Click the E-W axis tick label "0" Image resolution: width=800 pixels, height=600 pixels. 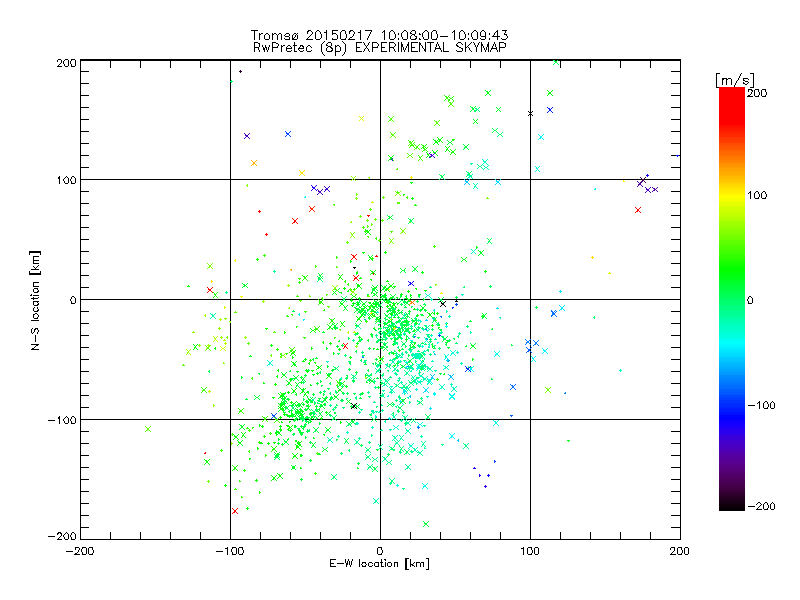click(380, 551)
